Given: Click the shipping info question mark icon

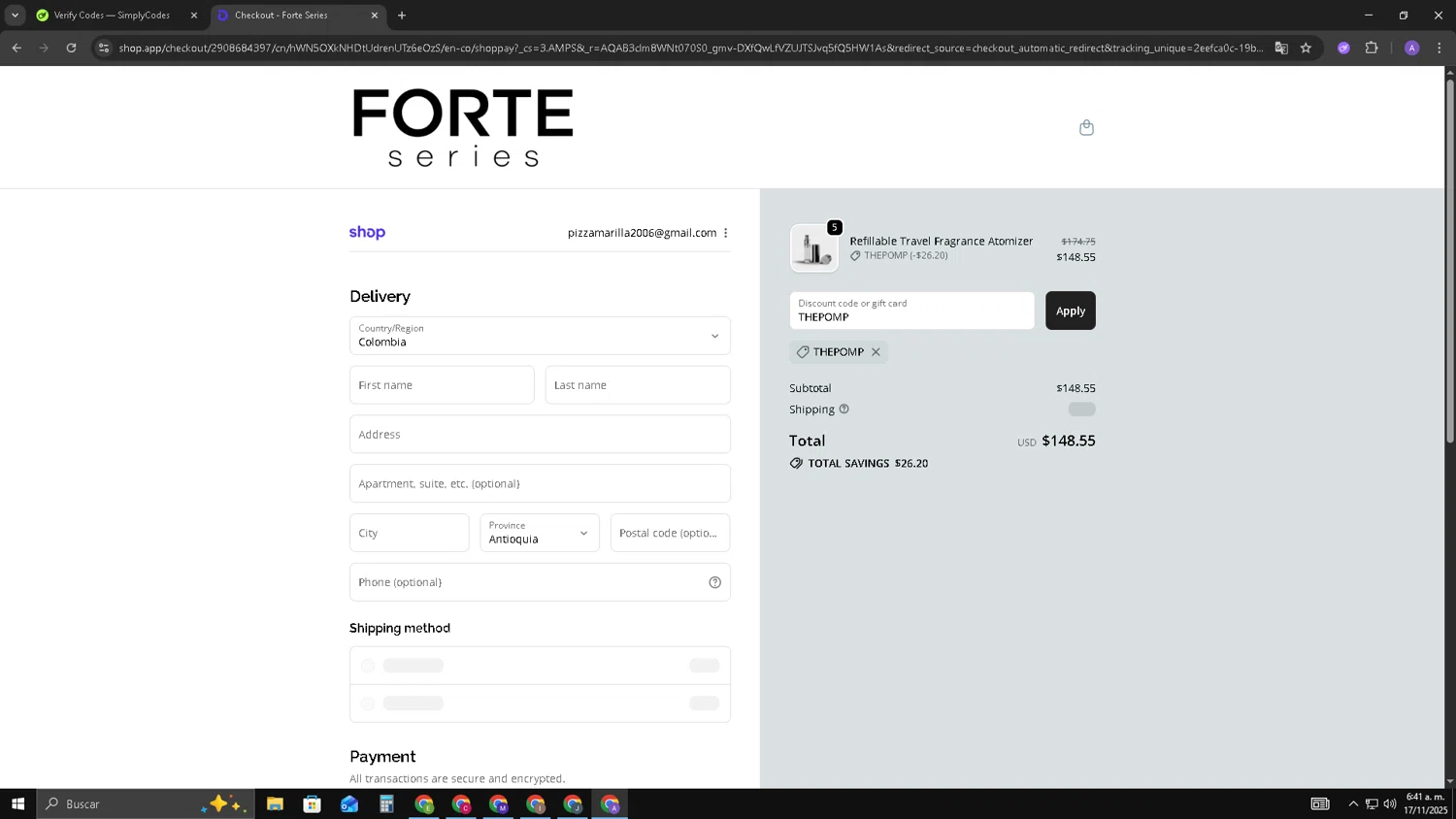Looking at the screenshot, I should tap(844, 409).
